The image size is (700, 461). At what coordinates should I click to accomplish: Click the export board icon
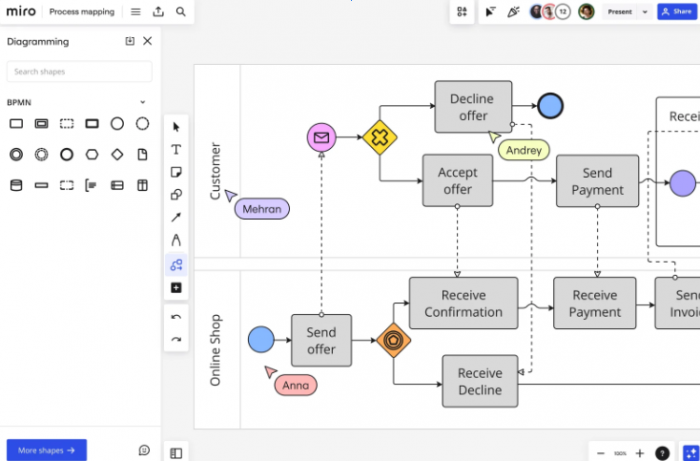(x=158, y=12)
